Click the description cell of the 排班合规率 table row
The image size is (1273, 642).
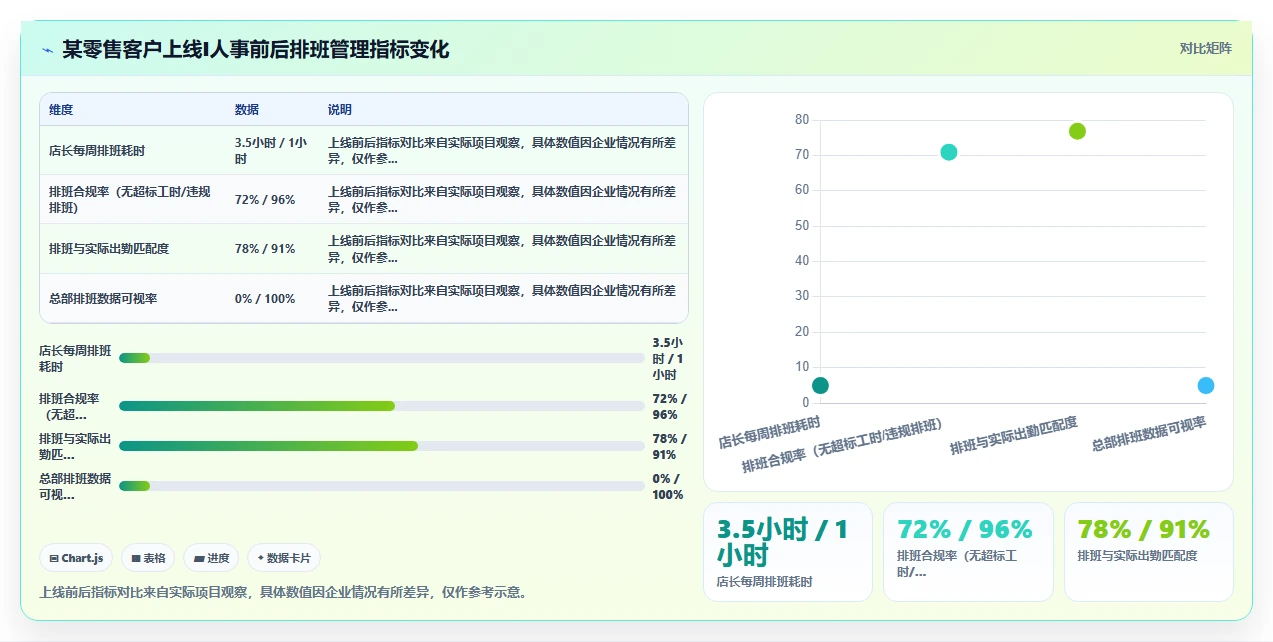(501, 200)
